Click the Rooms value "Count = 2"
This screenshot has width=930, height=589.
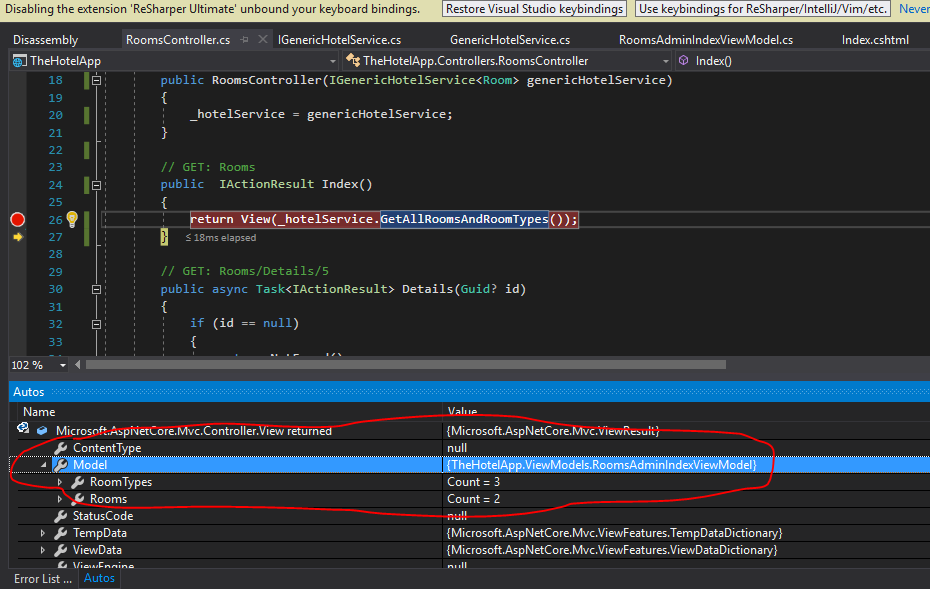(473, 499)
